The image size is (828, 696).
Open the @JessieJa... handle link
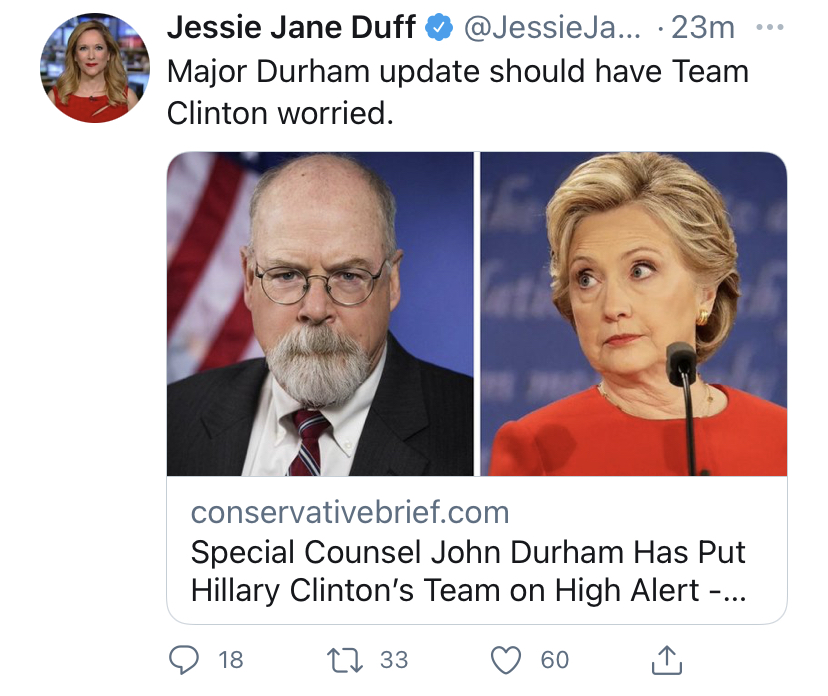pyautogui.click(x=552, y=27)
